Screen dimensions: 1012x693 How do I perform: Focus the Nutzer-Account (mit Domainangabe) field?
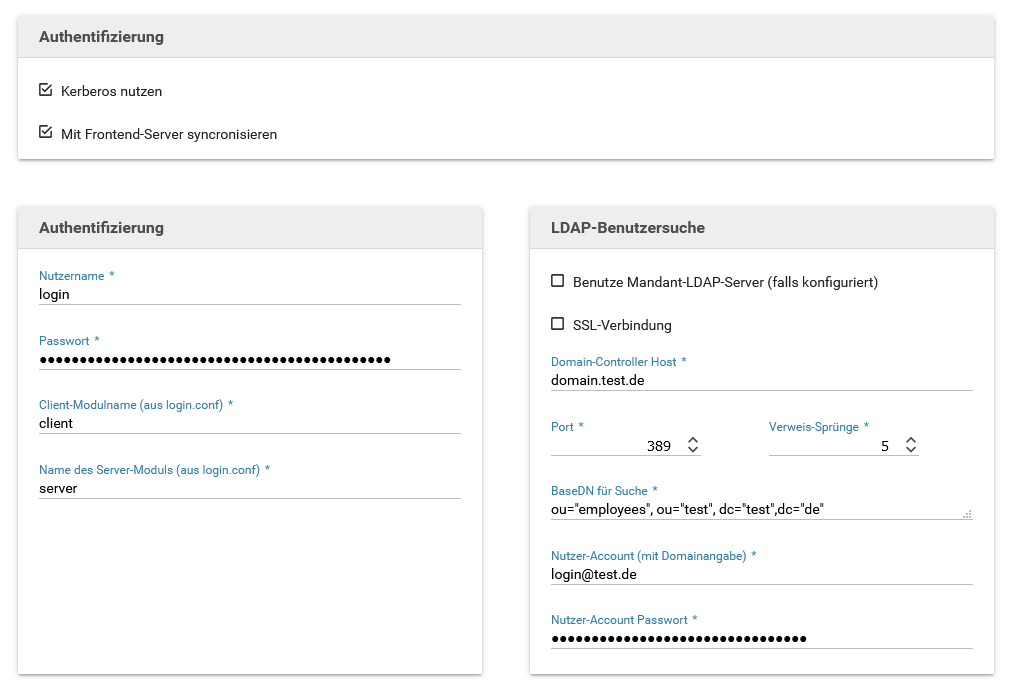coord(761,574)
